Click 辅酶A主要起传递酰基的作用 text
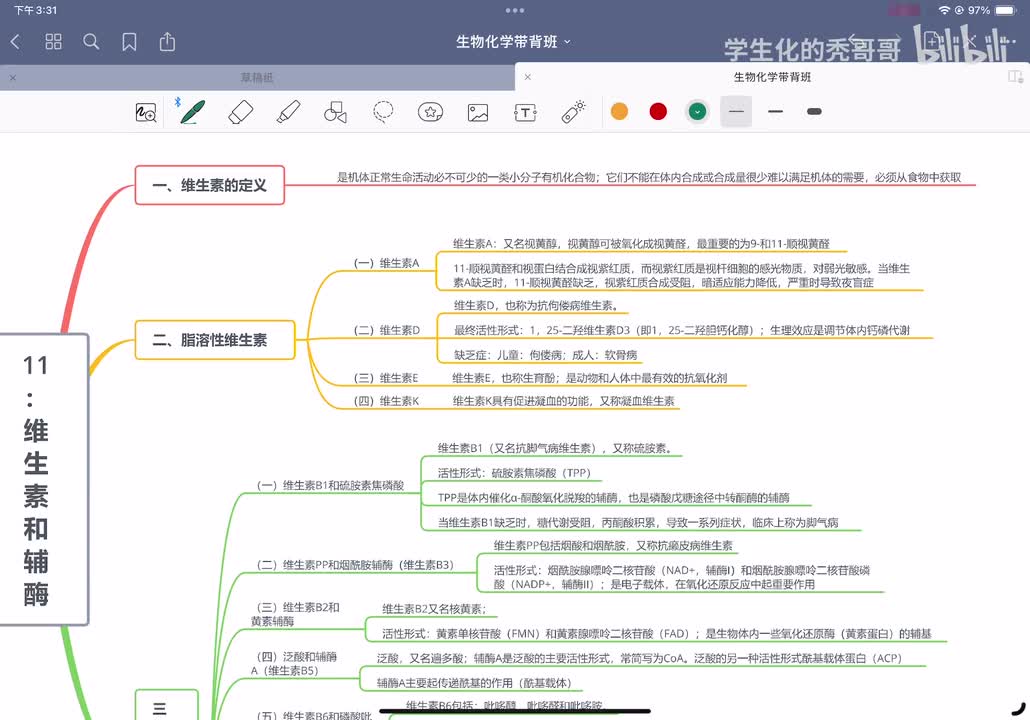 (474, 683)
